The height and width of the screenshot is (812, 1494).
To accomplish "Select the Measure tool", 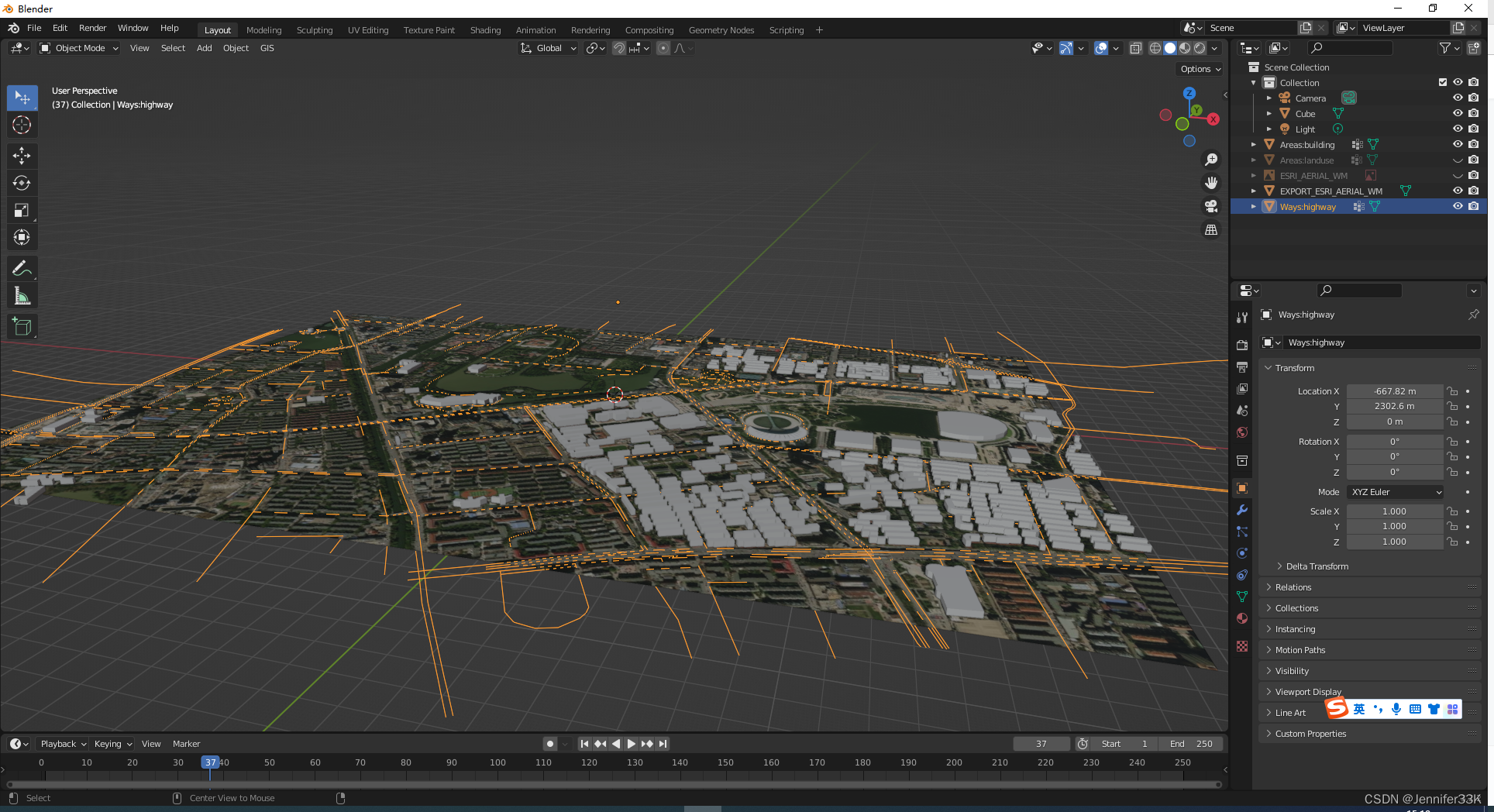I will [x=22, y=296].
